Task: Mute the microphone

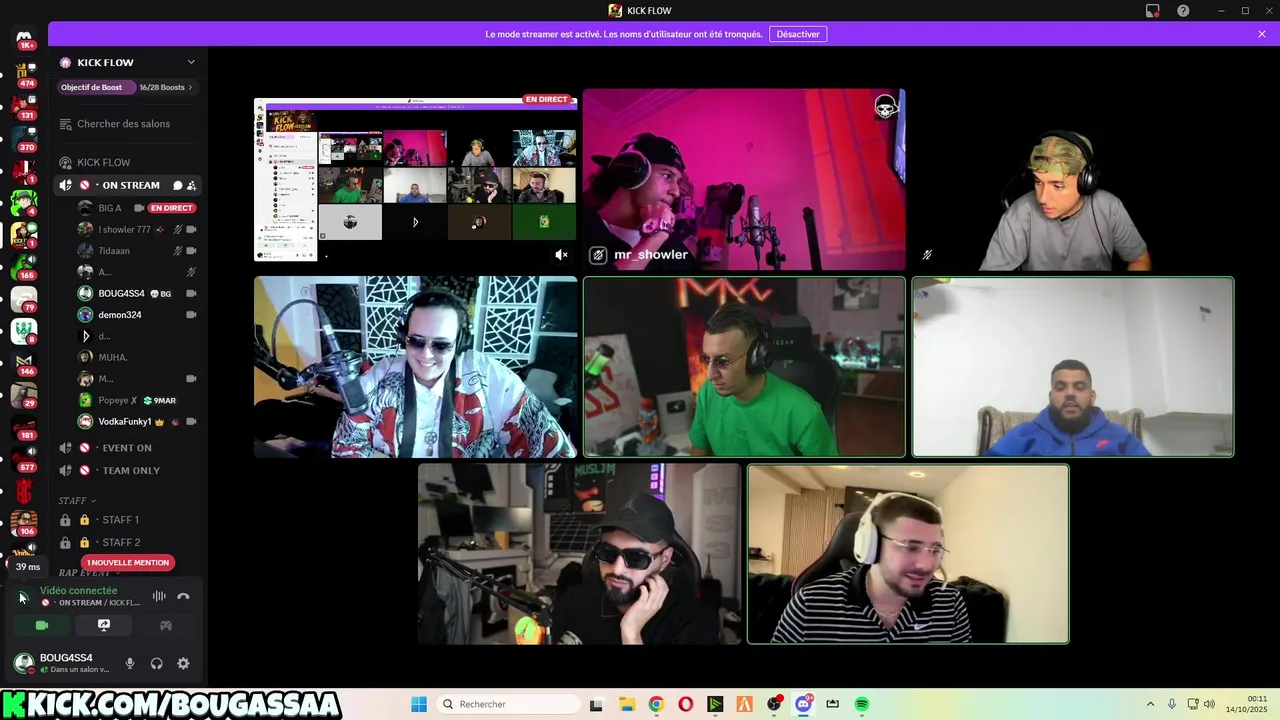Action: click(129, 663)
